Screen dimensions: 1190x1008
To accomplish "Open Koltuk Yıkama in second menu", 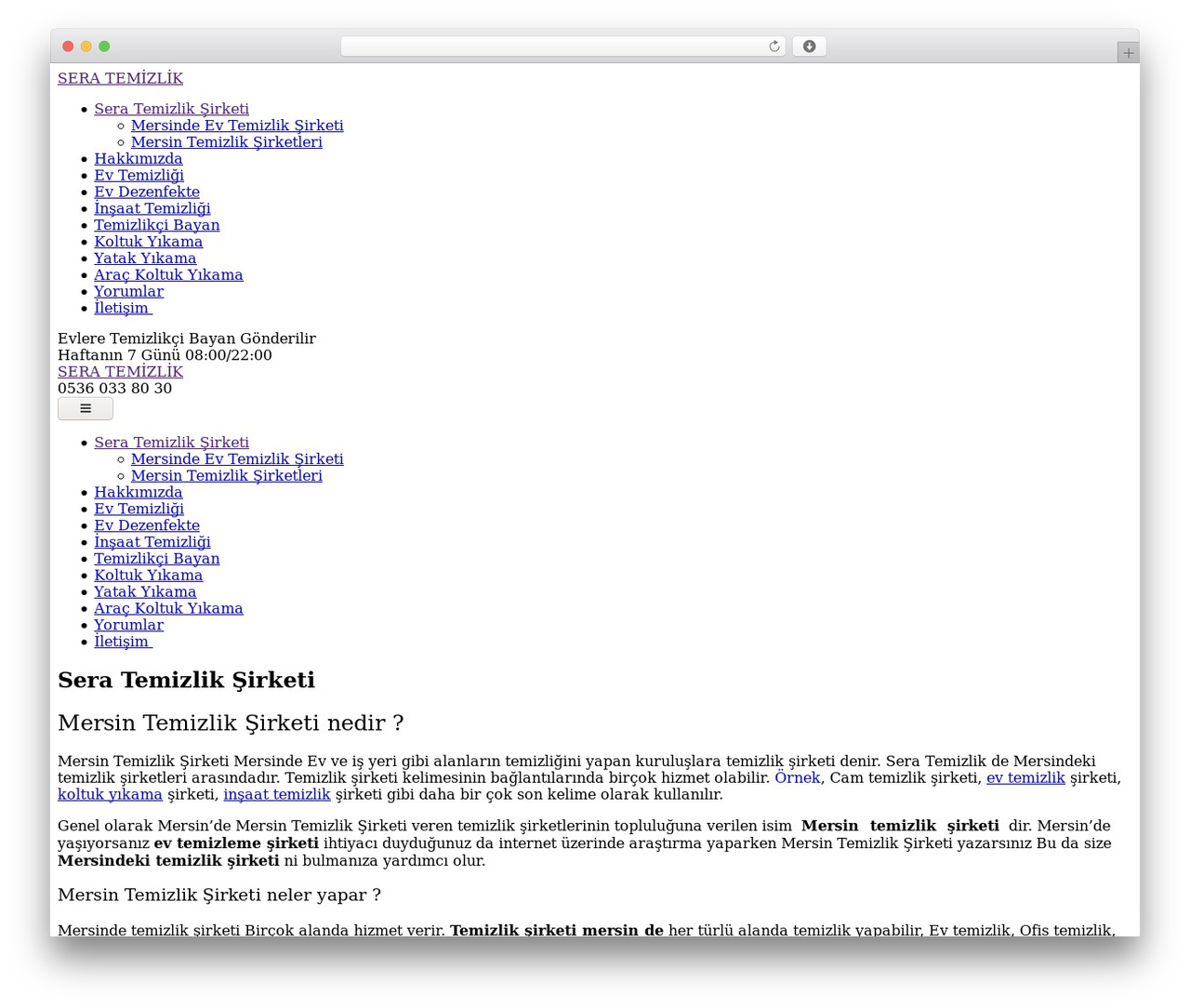I will tap(148, 576).
